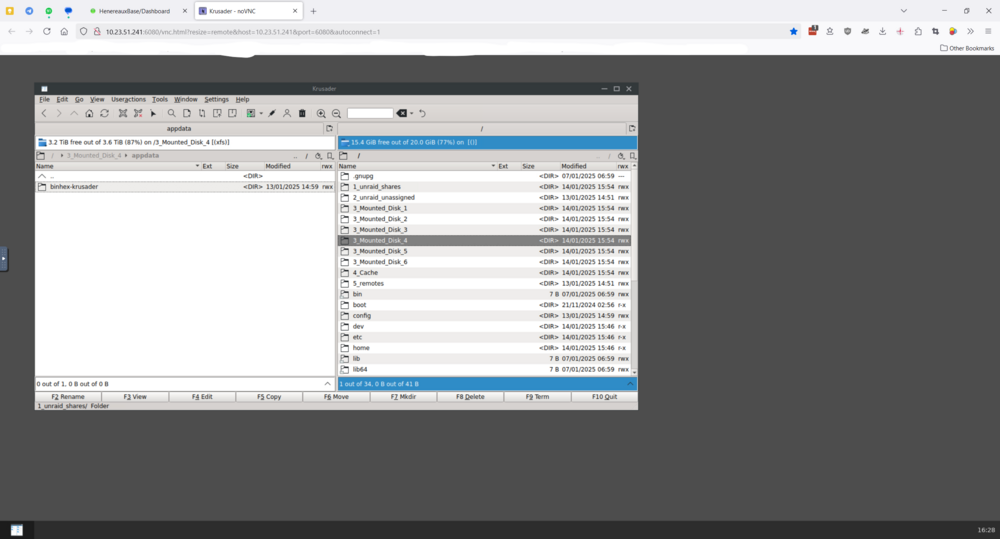Open the Edit menu
Viewport: 1000px width, 539px height.
pyautogui.click(x=62, y=100)
